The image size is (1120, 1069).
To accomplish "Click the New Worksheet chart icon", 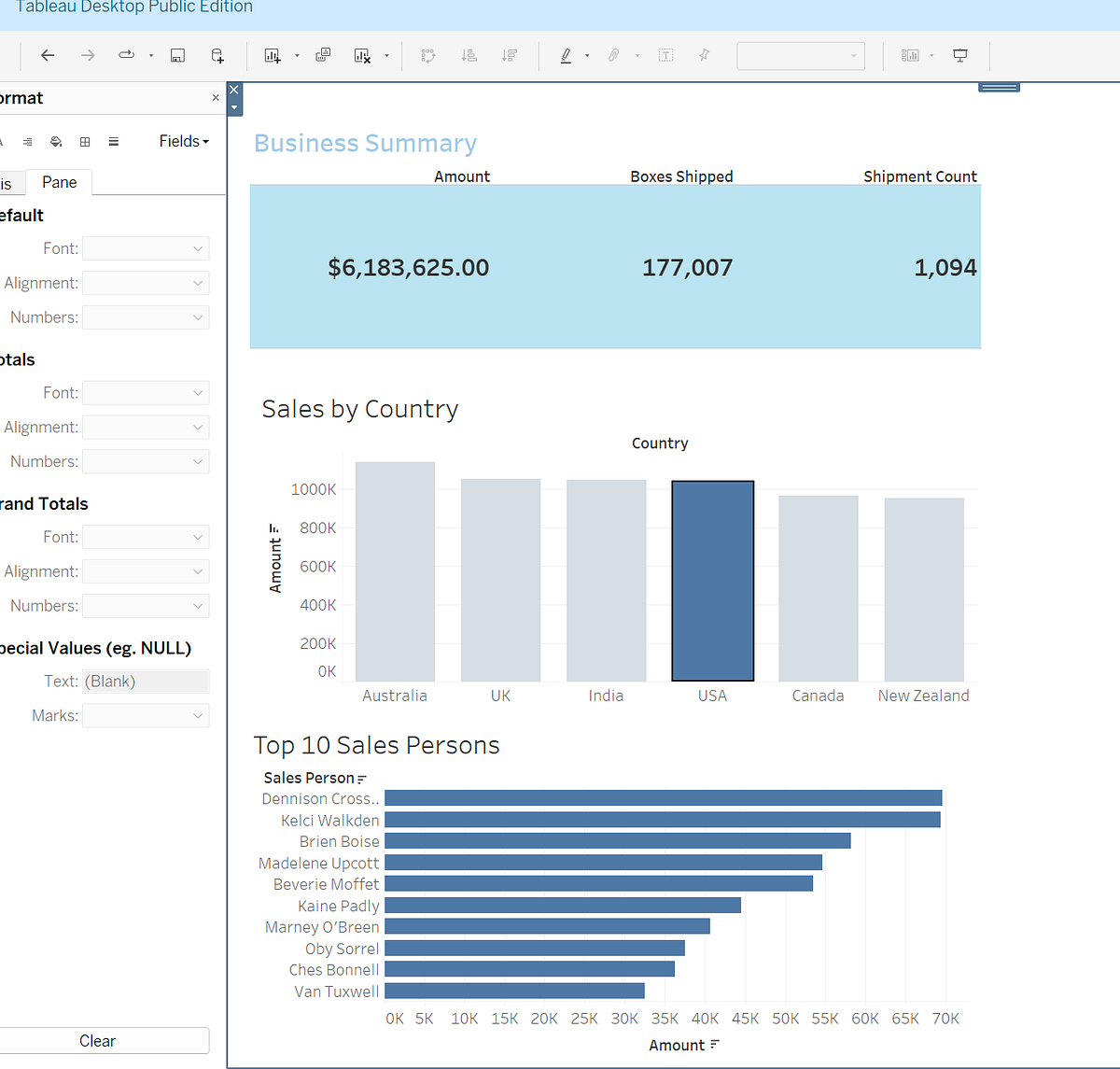I will pos(273,56).
